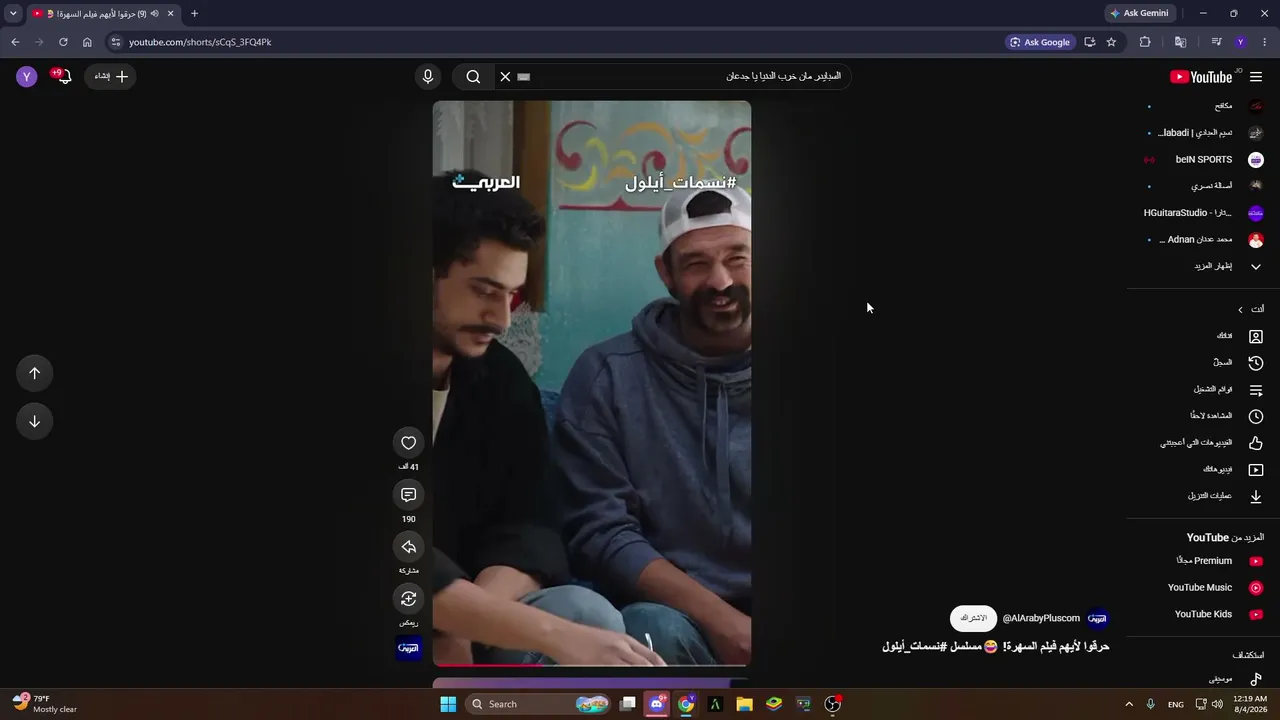Open File Explorer from the taskbar
1280x720 pixels.
[x=744, y=704]
